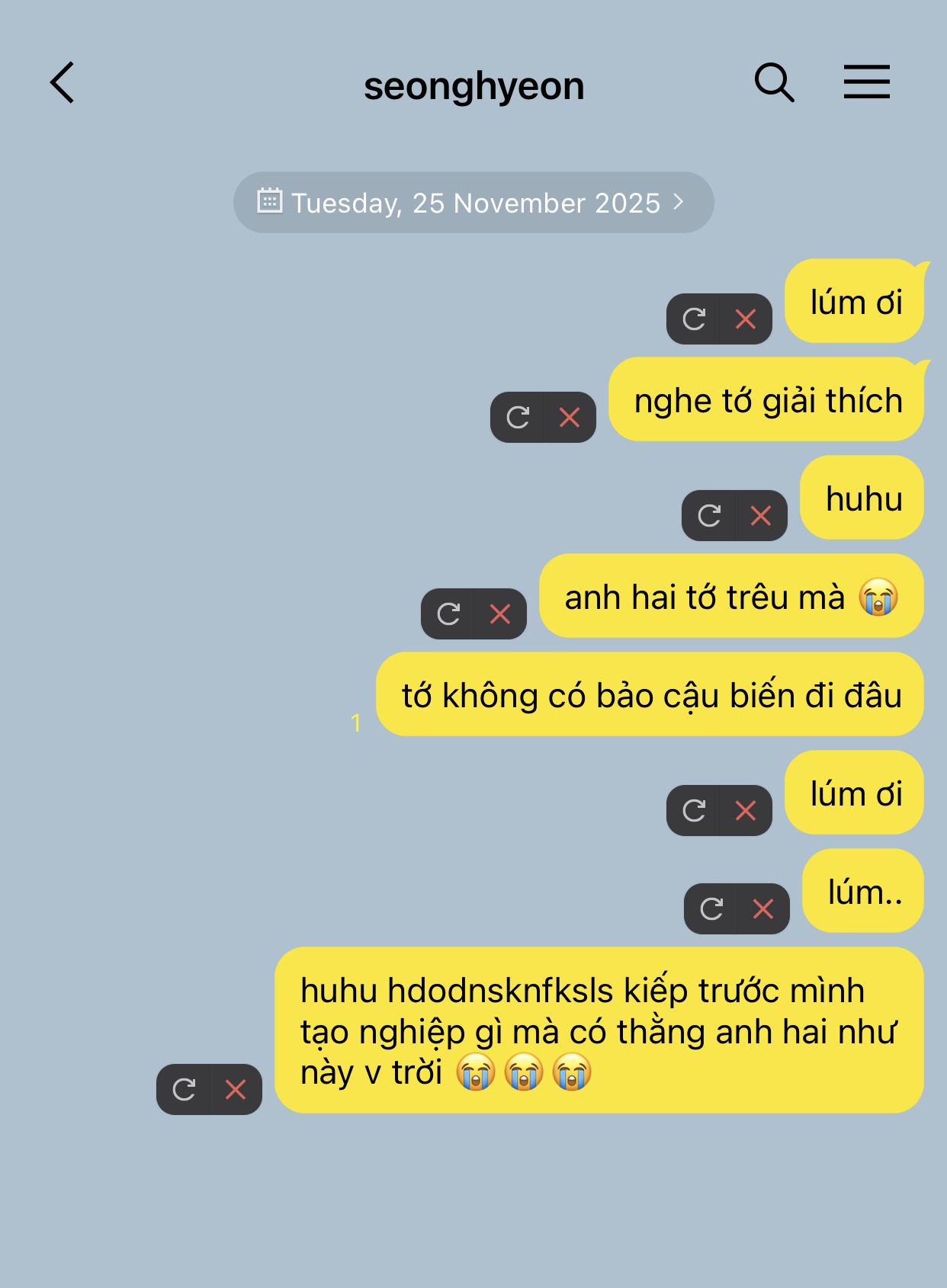Resend the first "lúm ơi" message
This screenshot has width=947, height=1288.
point(693,319)
